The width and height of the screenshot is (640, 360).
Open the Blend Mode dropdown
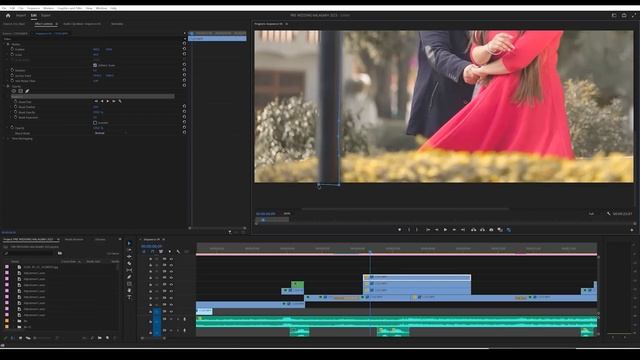[111, 133]
